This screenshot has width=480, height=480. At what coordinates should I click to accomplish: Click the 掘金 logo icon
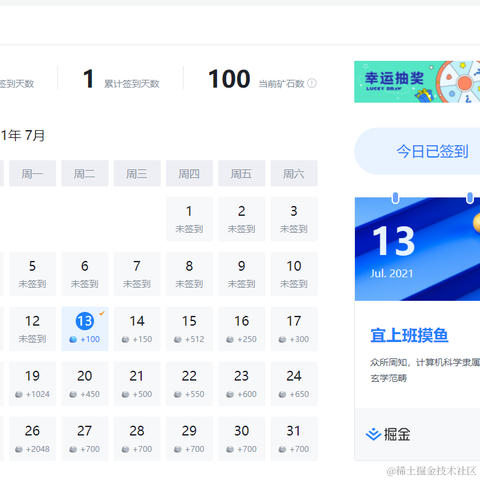[x=373, y=434]
